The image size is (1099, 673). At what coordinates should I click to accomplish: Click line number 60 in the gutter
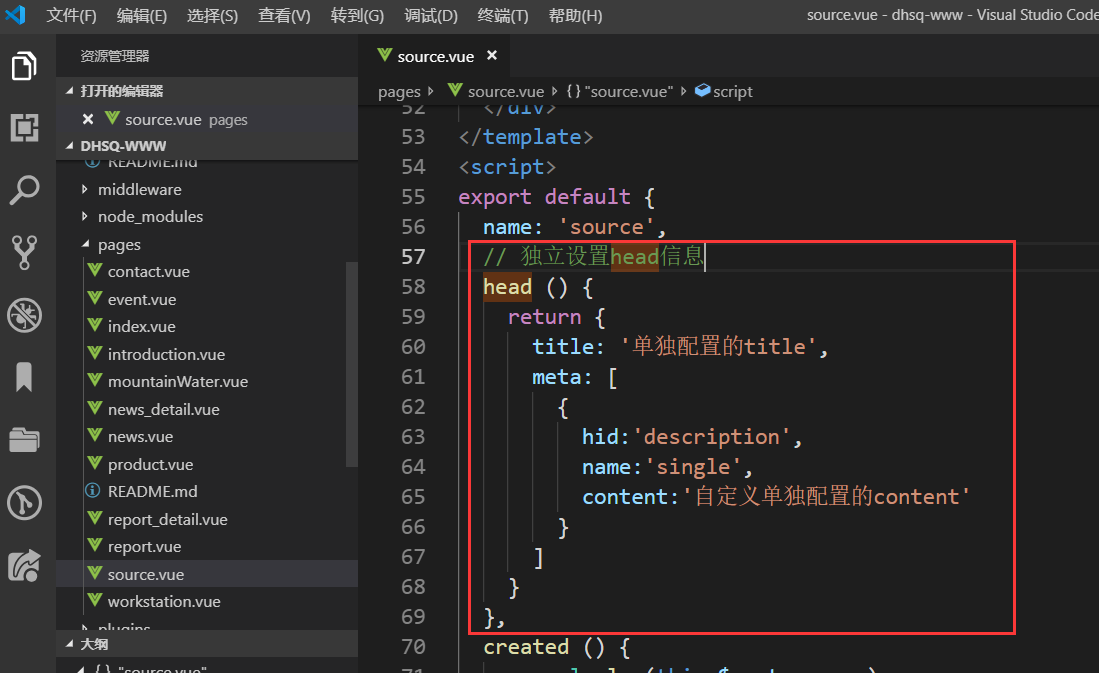(413, 347)
